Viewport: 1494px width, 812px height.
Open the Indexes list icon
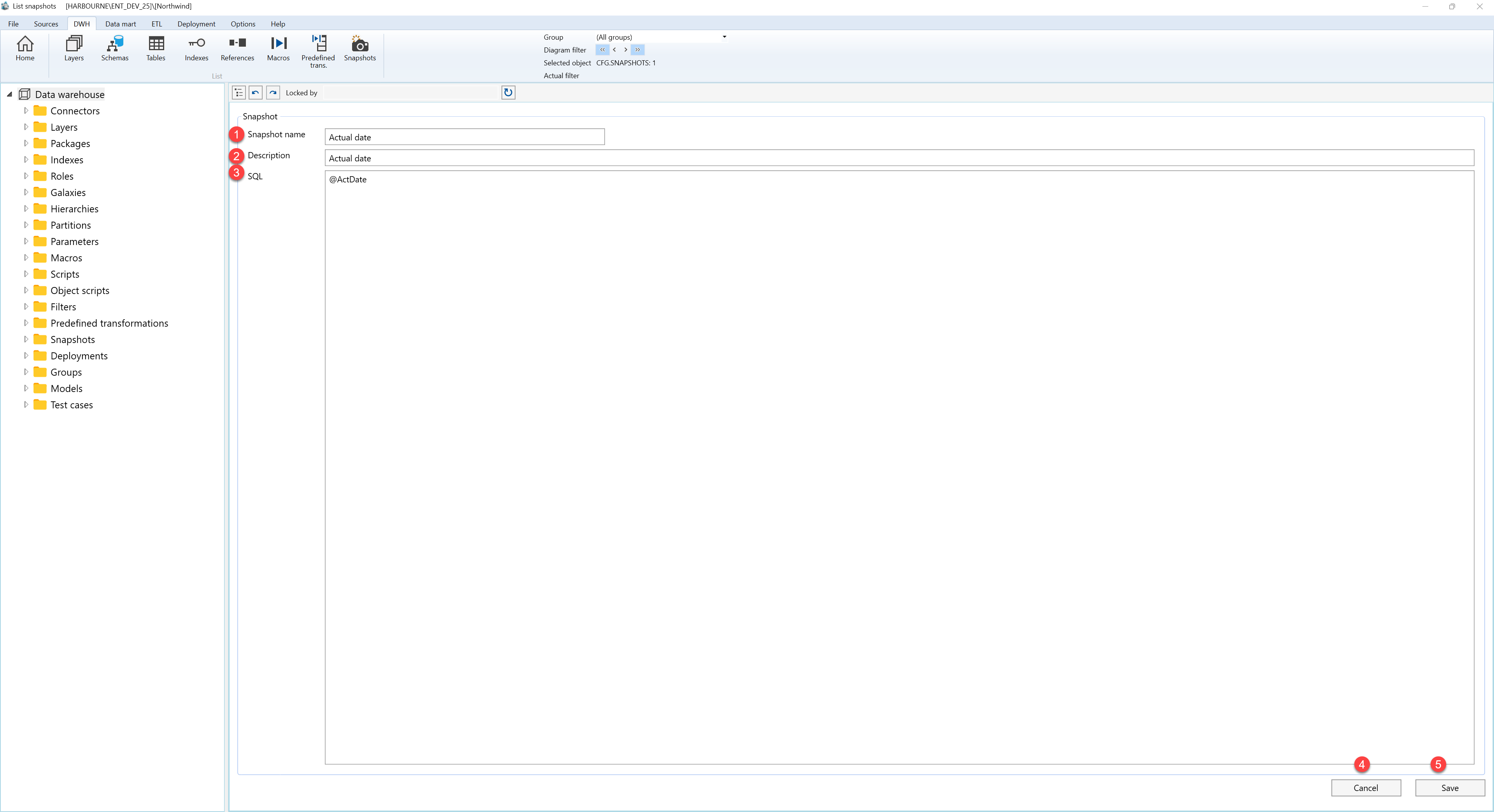point(196,49)
